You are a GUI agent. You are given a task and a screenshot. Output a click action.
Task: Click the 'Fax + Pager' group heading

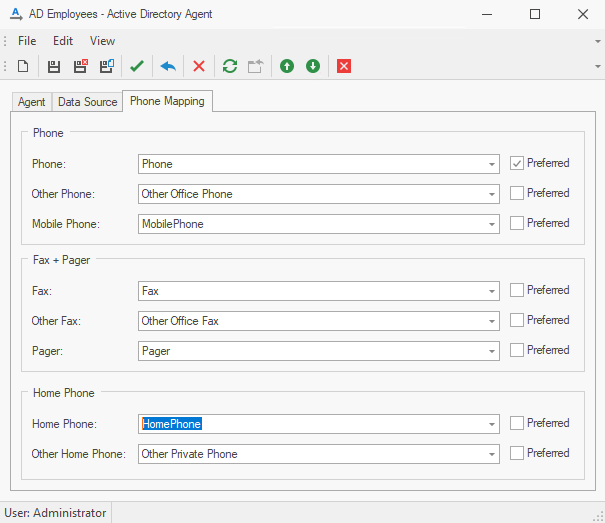click(x=61, y=260)
